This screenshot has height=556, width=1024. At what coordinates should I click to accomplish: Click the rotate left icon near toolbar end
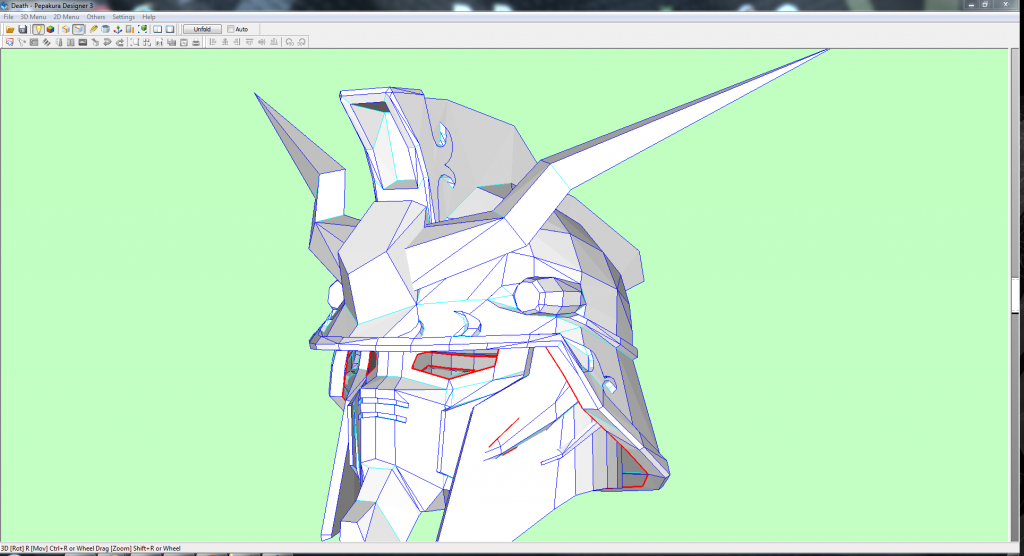pyautogui.click(x=290, y=42)
